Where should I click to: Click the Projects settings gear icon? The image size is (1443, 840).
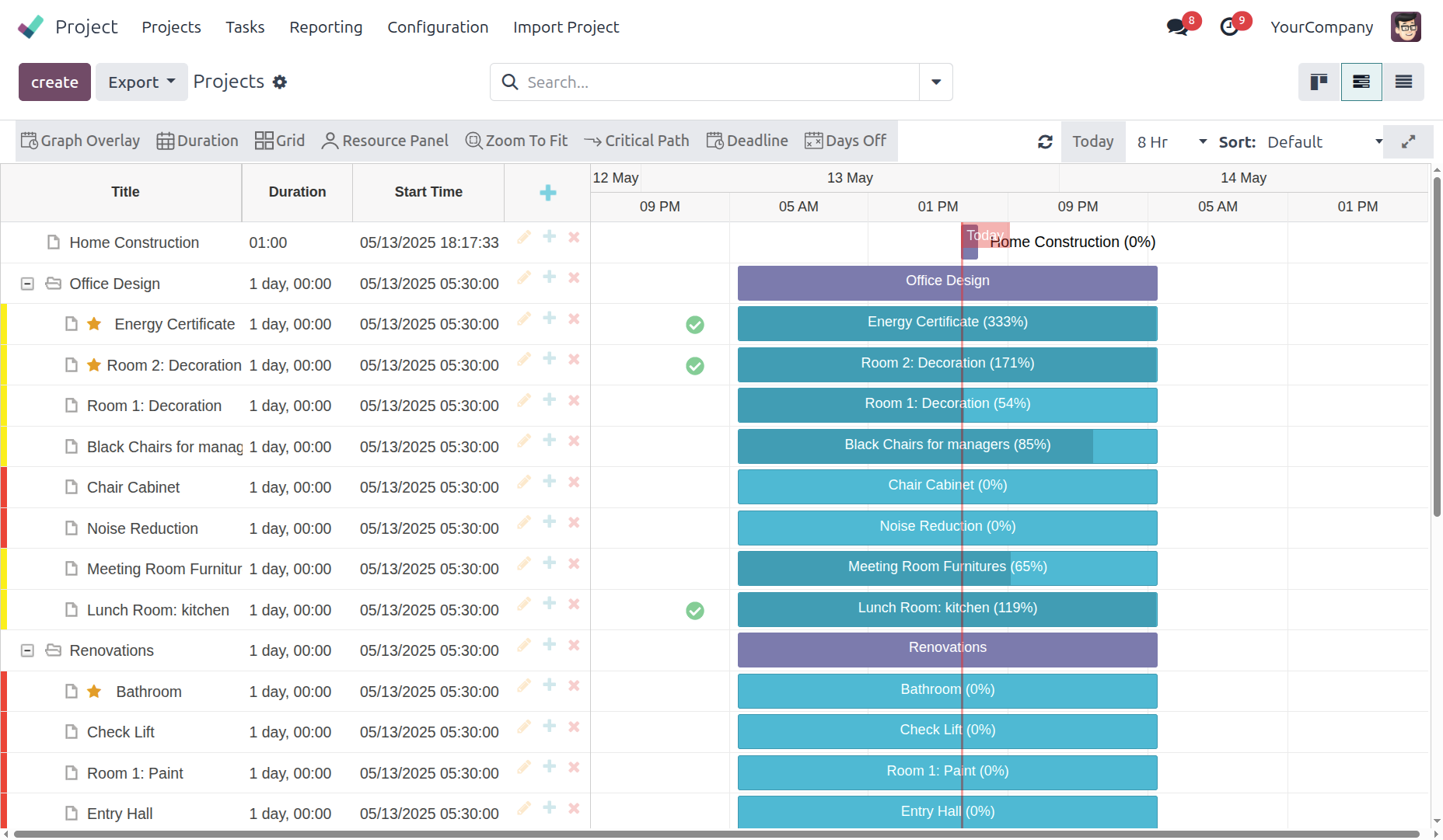tap(280, 82)
